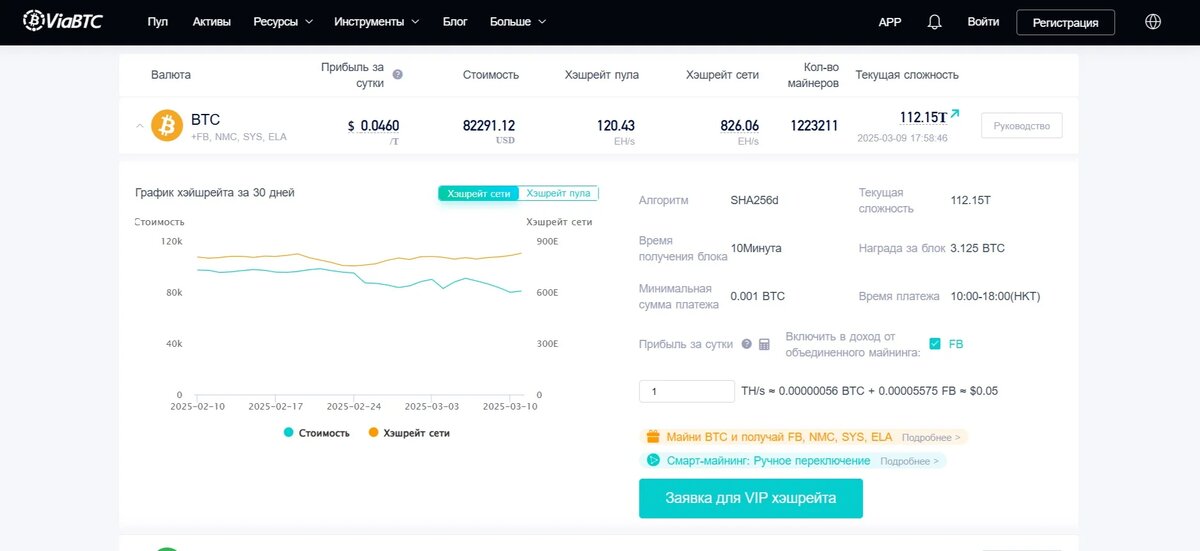Click the 1223211 miners count

click(x=814, y=126)
